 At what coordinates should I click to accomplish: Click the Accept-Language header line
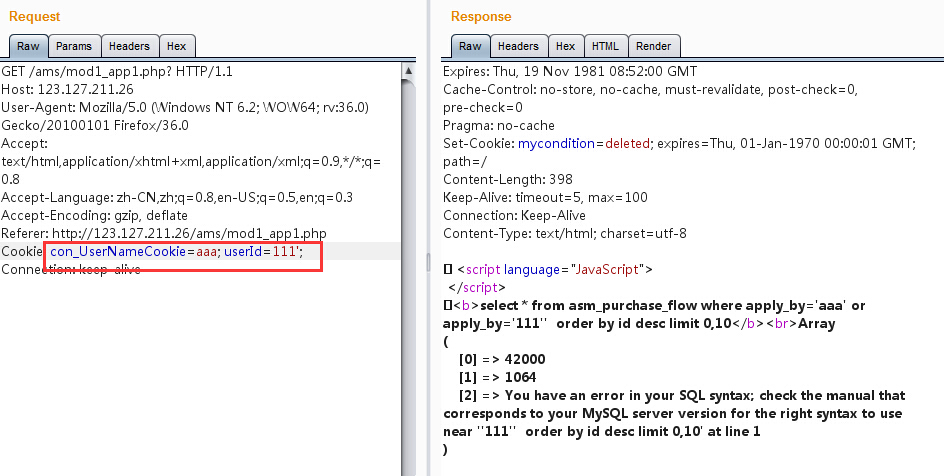point(177,197)
